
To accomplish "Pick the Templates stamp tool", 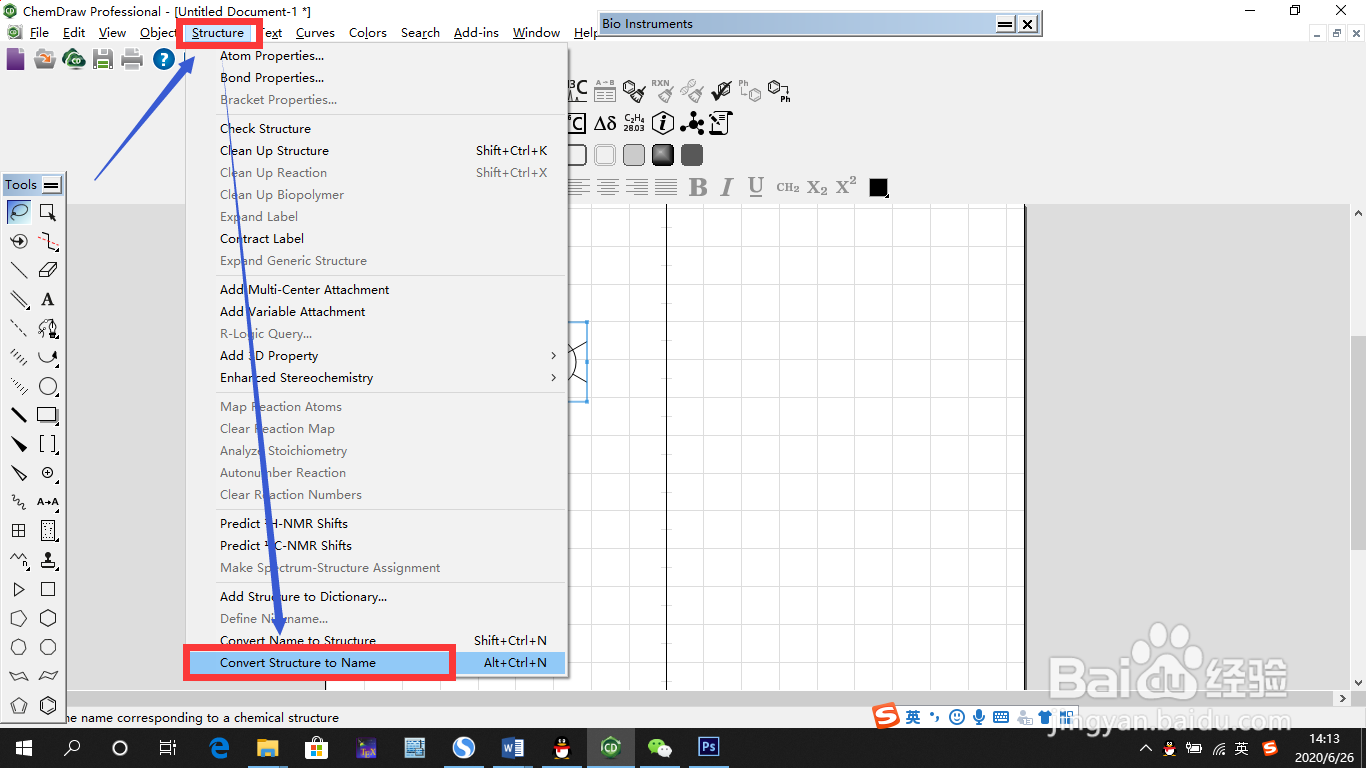I will click(47, 560).
